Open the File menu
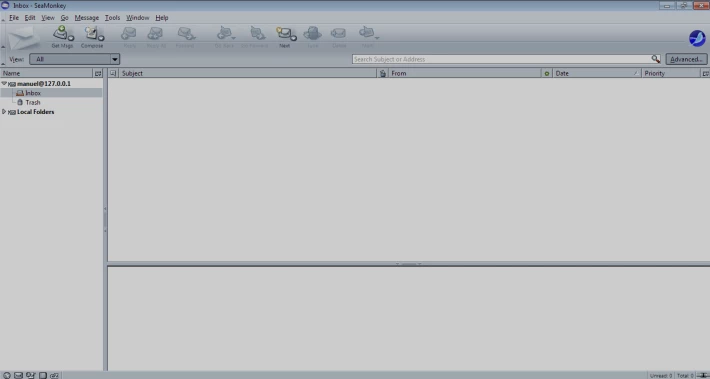Image resolution: width=710 pixels, height=379 pixels. (x=14, y=18)
